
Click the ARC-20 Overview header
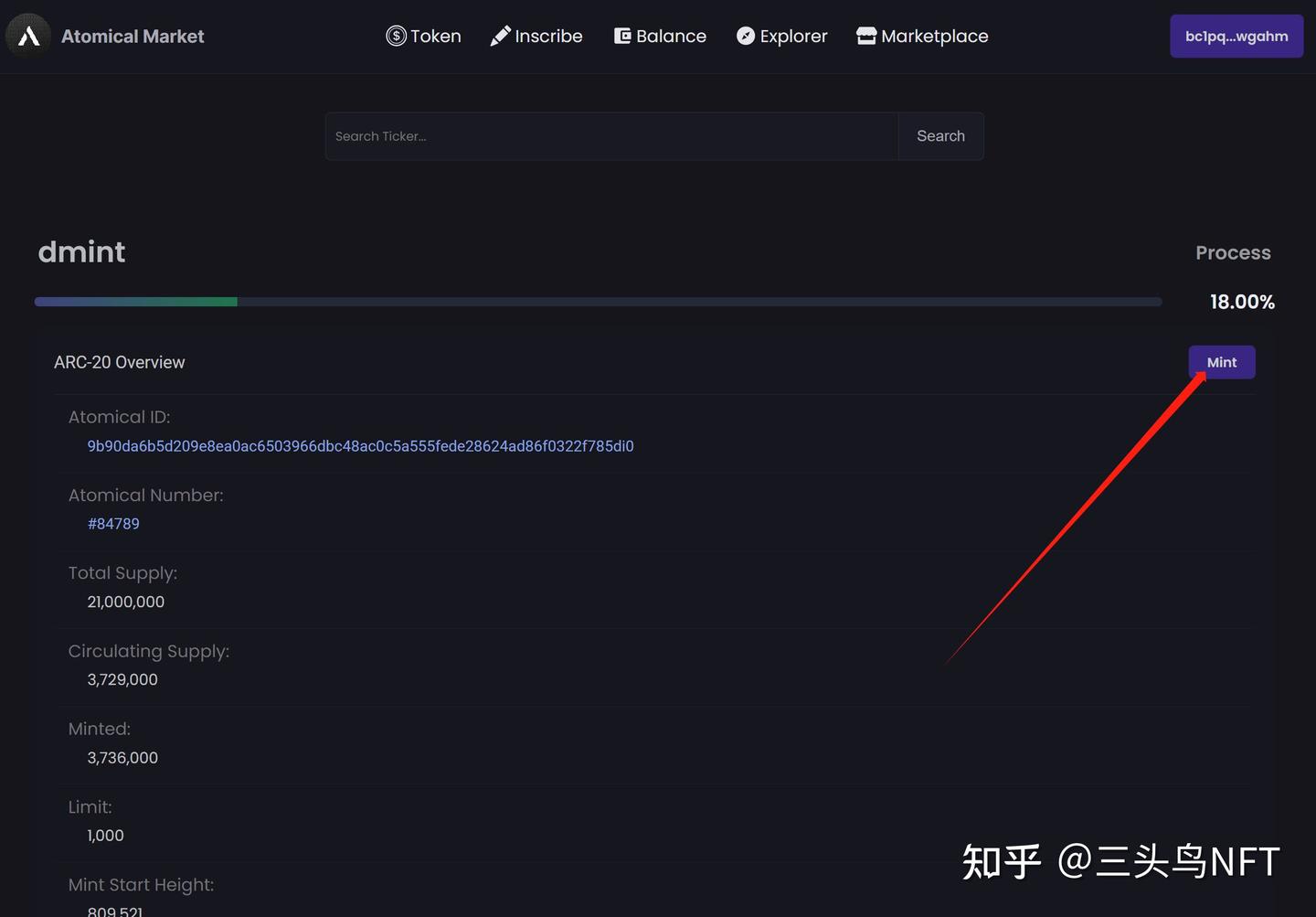point(120,362)
